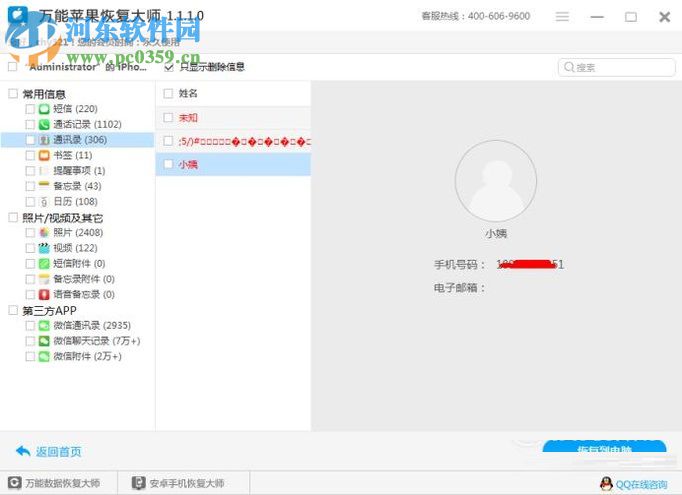Select the garbled ;5/)# contact row
Screen dimensions: 682x495
click(x=233, y=141)
